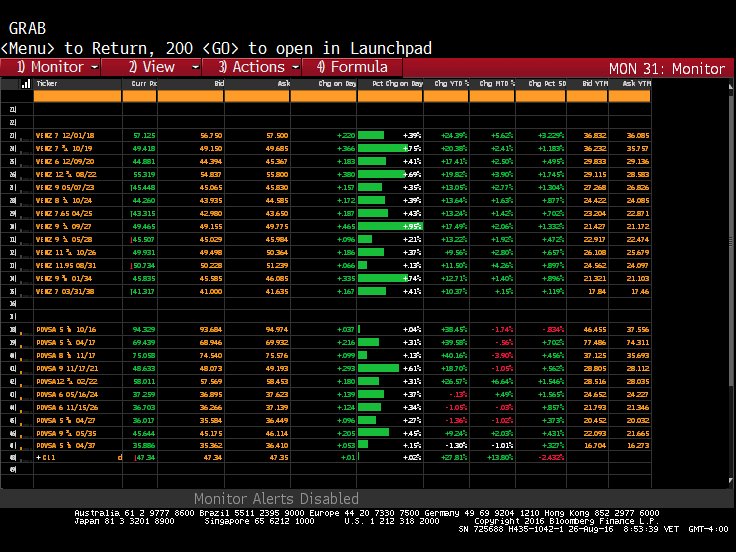The width and height of the screenshot is (736, 552).
Task: Click the Chg Pct 5D column header
Action: click(x=547, y=84)
